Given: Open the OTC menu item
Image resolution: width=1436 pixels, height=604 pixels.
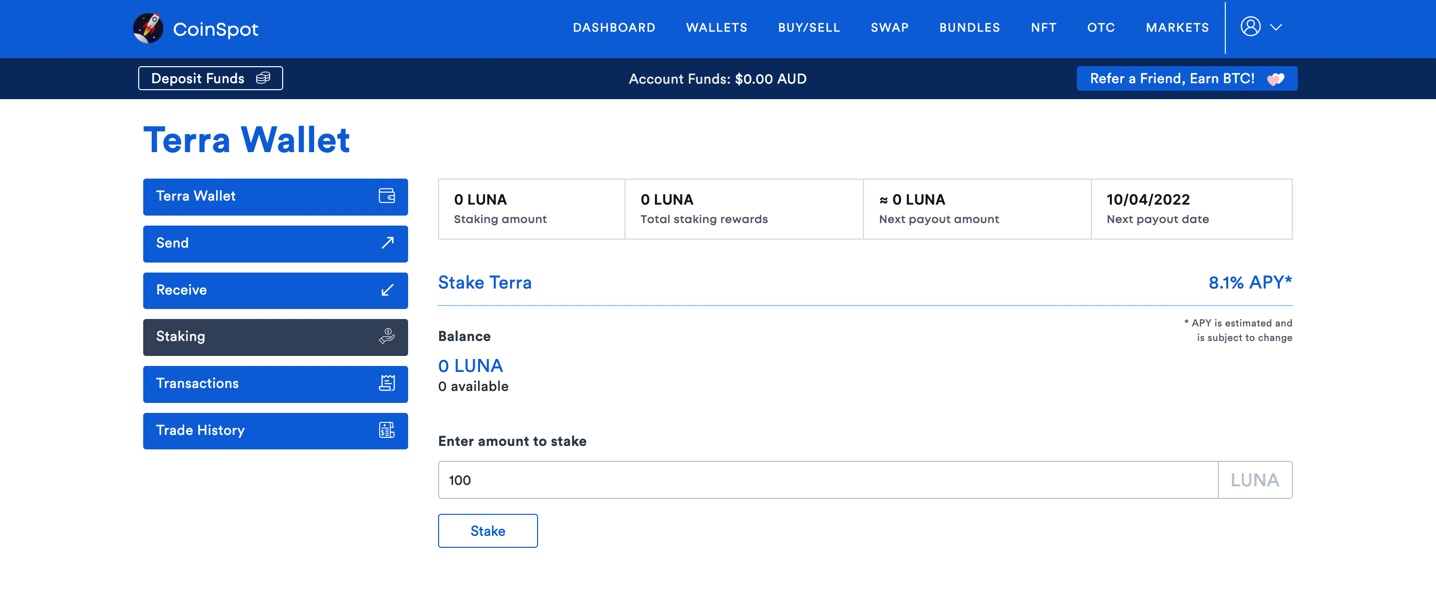Looking at the screenshot, I should tap(1101, 28).
